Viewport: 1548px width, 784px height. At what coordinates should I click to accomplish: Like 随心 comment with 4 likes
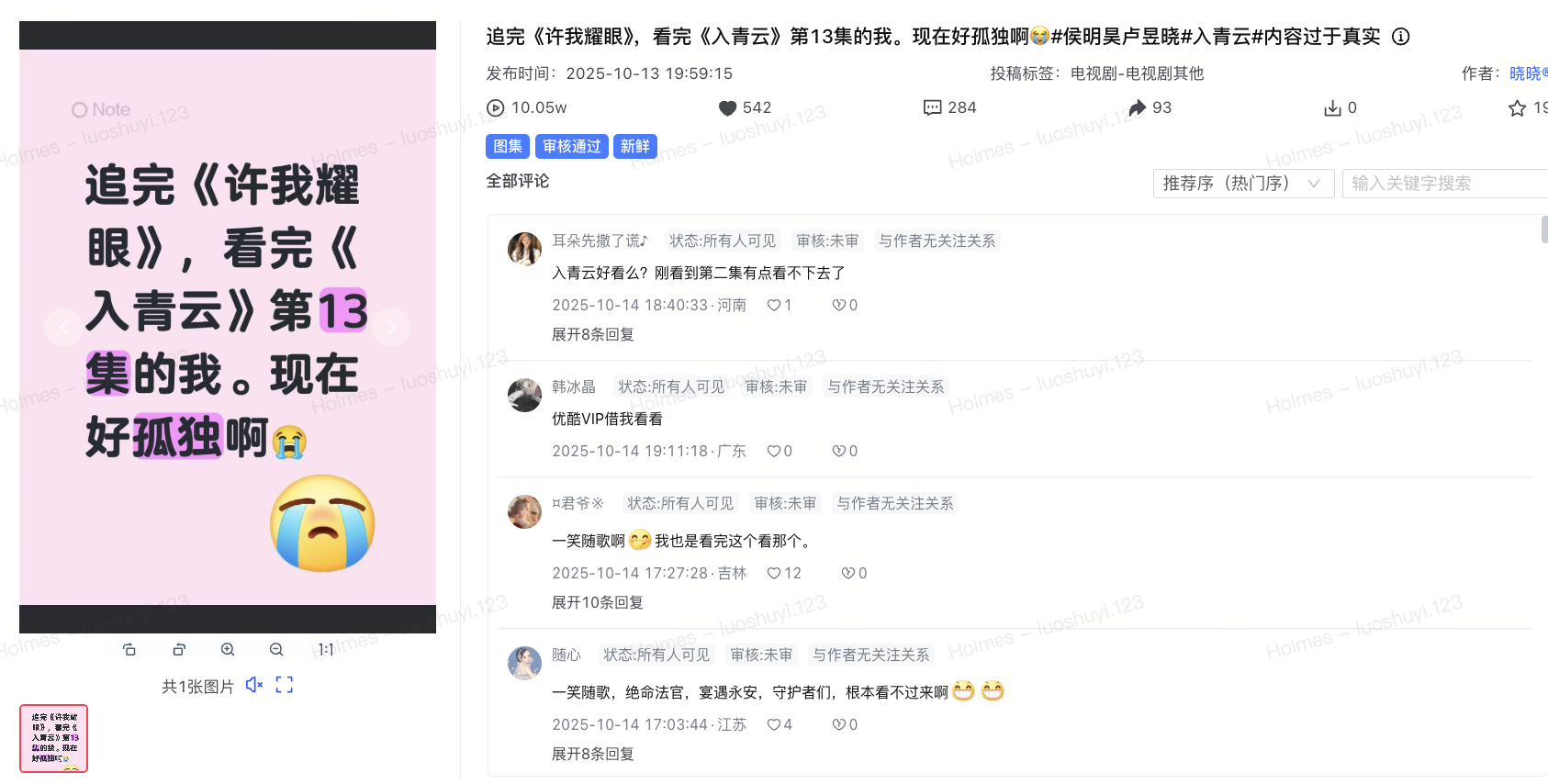(x=774, y=724)
